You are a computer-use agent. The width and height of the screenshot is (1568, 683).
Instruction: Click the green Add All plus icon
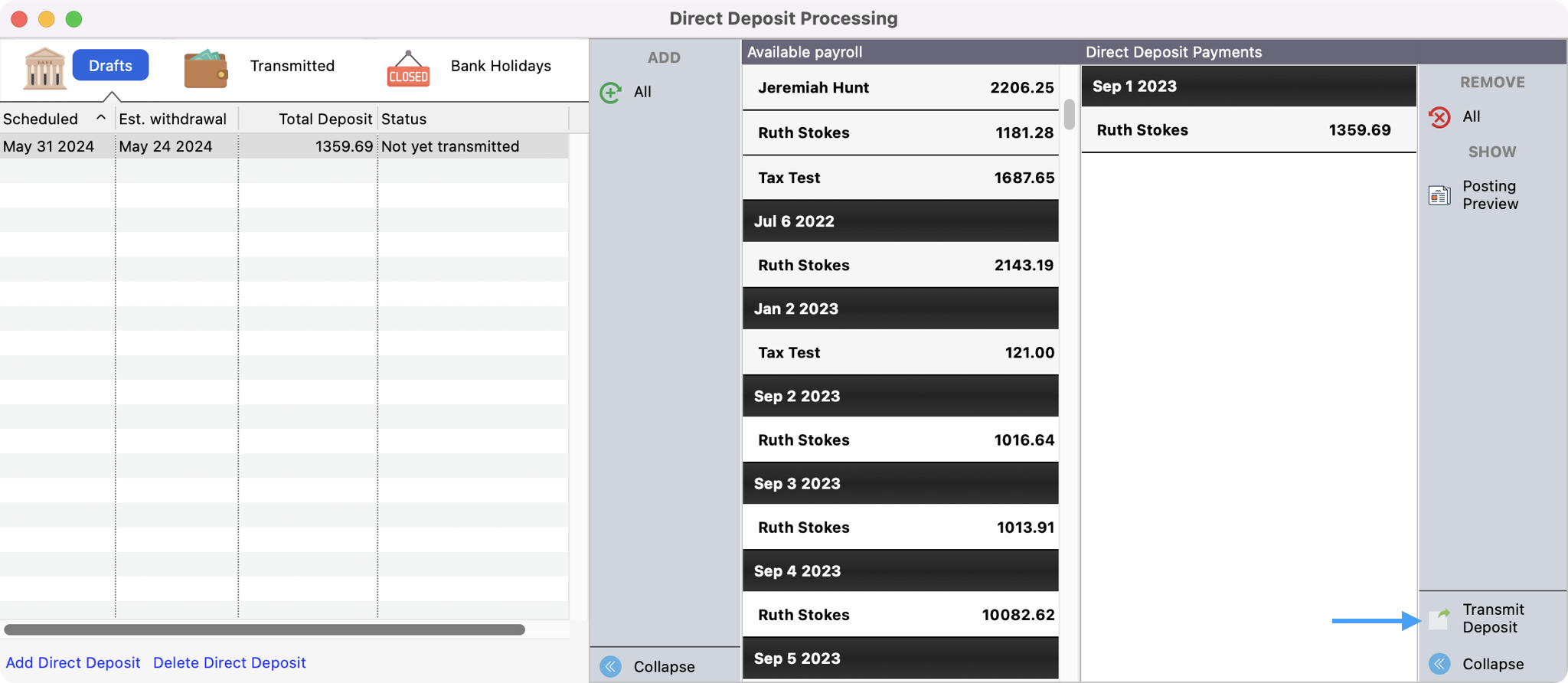(610, 93)
